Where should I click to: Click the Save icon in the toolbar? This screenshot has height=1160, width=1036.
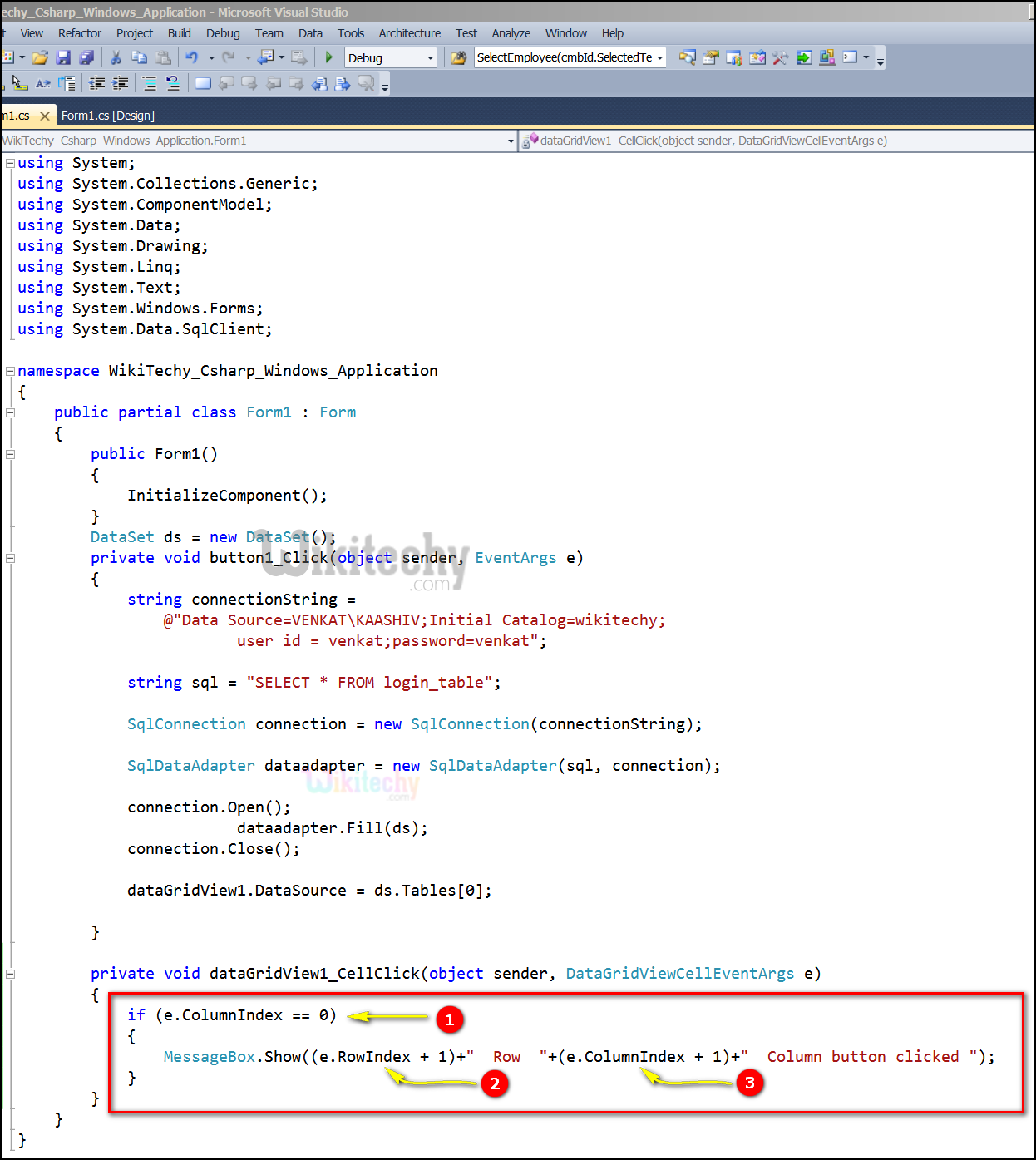tap(63, 57)
